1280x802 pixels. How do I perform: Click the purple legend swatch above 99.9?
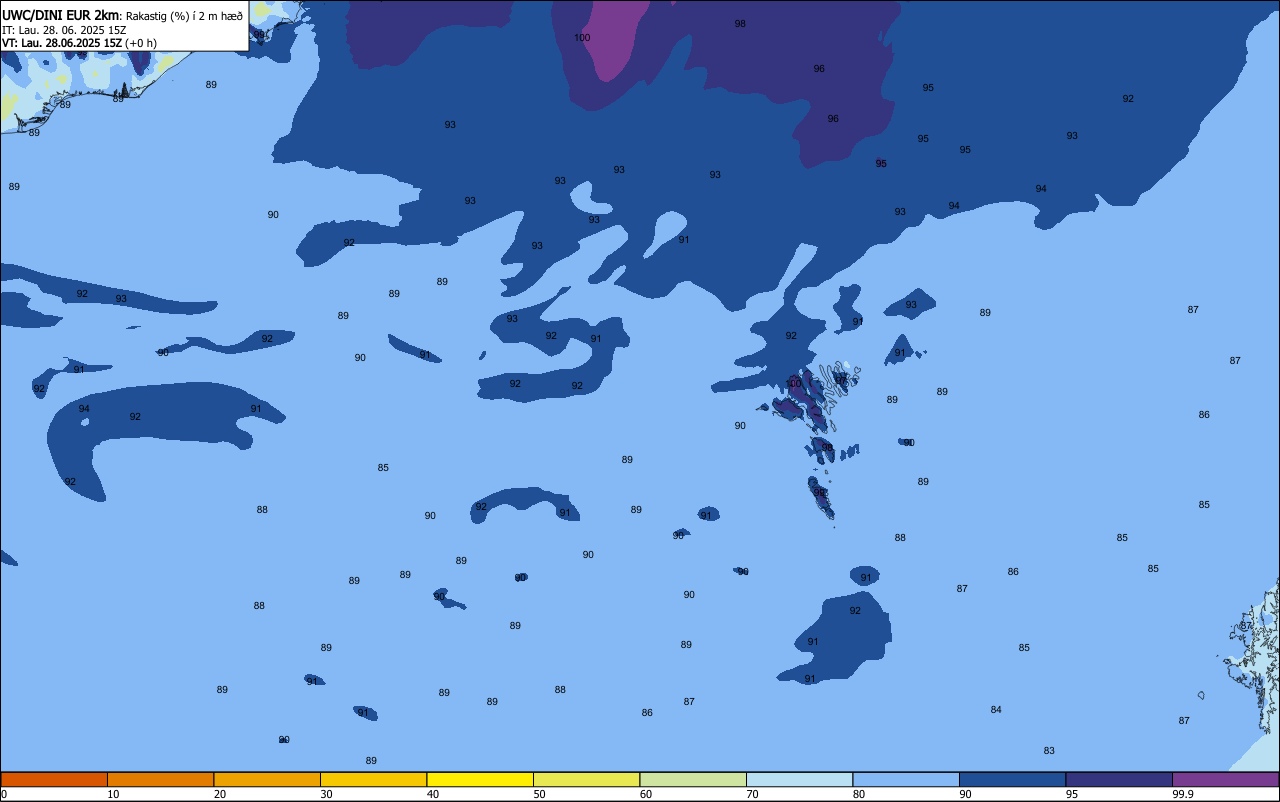(1225, 779)
